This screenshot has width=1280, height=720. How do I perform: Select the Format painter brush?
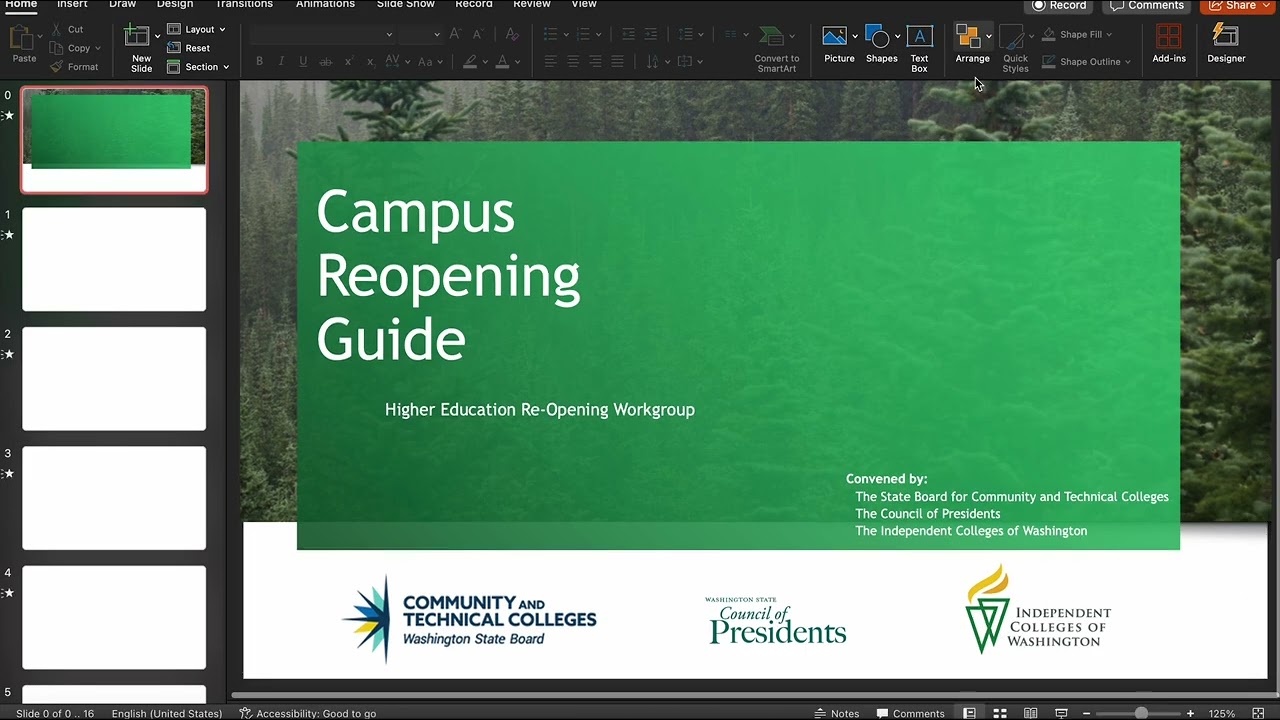(x=57, y=67)
